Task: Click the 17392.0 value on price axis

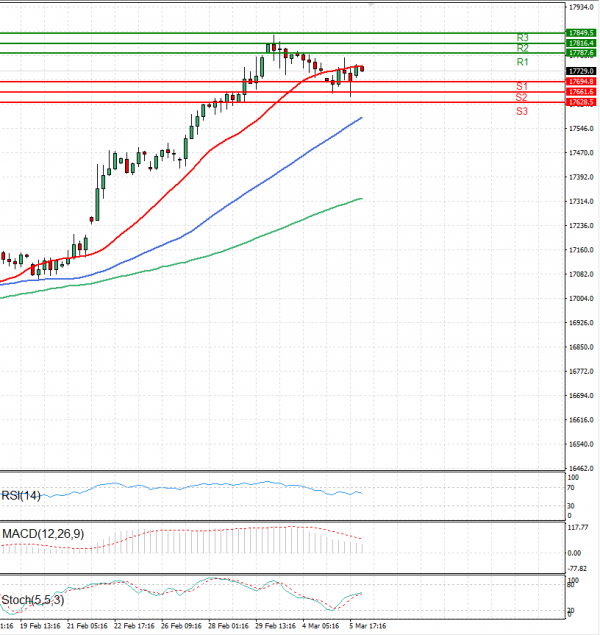Action: pyautogui.click(x=581, y=177)
